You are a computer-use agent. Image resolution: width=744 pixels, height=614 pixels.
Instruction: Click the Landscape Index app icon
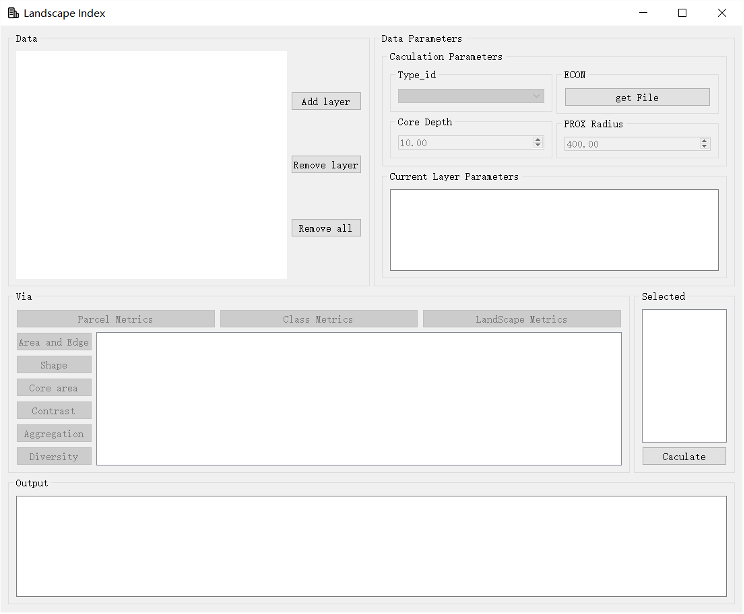pyautogui.click(x=13, y=13)
